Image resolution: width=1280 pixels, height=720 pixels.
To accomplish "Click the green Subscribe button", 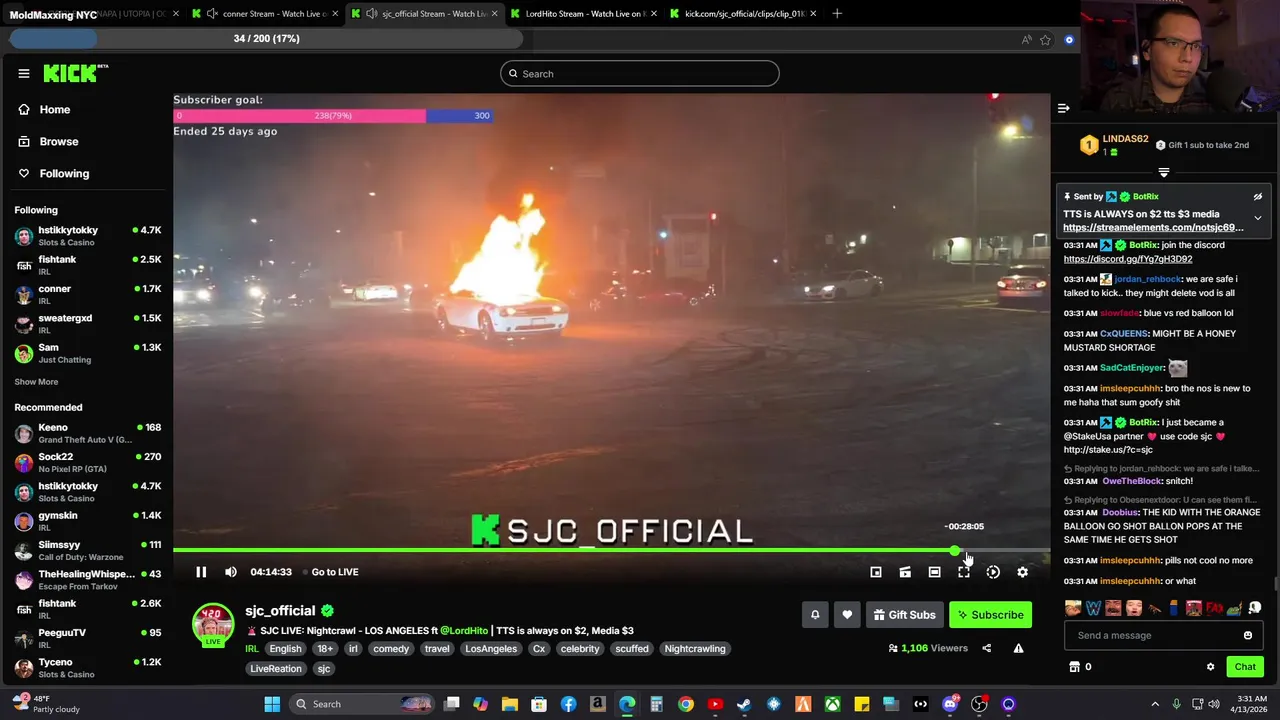I will coord(990,615).
